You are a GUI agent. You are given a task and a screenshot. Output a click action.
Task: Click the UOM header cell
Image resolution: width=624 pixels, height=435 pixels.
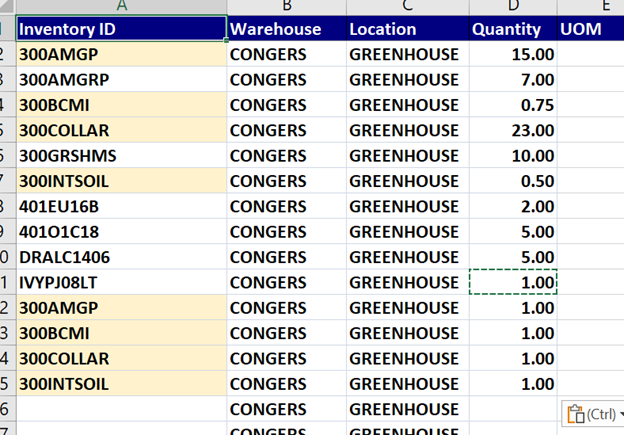point(591,29)
